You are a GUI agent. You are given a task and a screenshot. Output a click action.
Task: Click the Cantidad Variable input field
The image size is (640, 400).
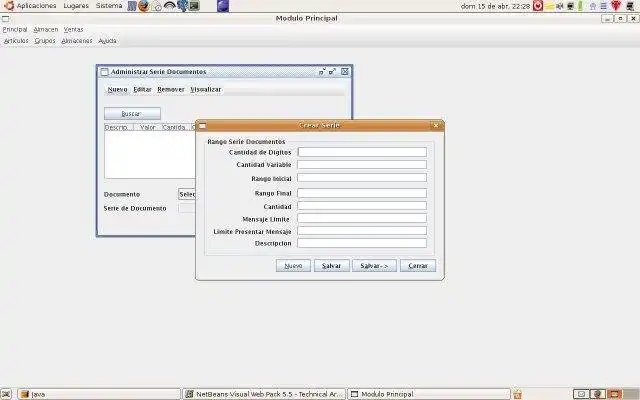(x=362, y=164)
